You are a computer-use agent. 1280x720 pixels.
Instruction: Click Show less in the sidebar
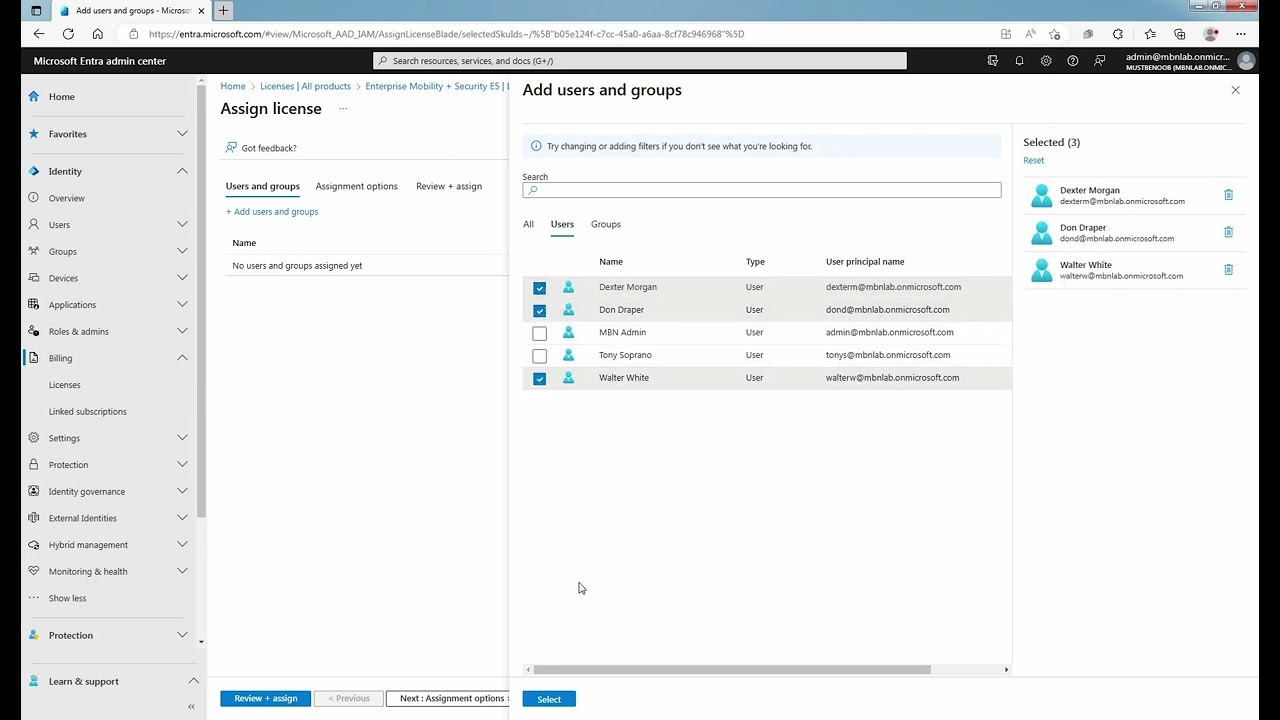point(68,598)
